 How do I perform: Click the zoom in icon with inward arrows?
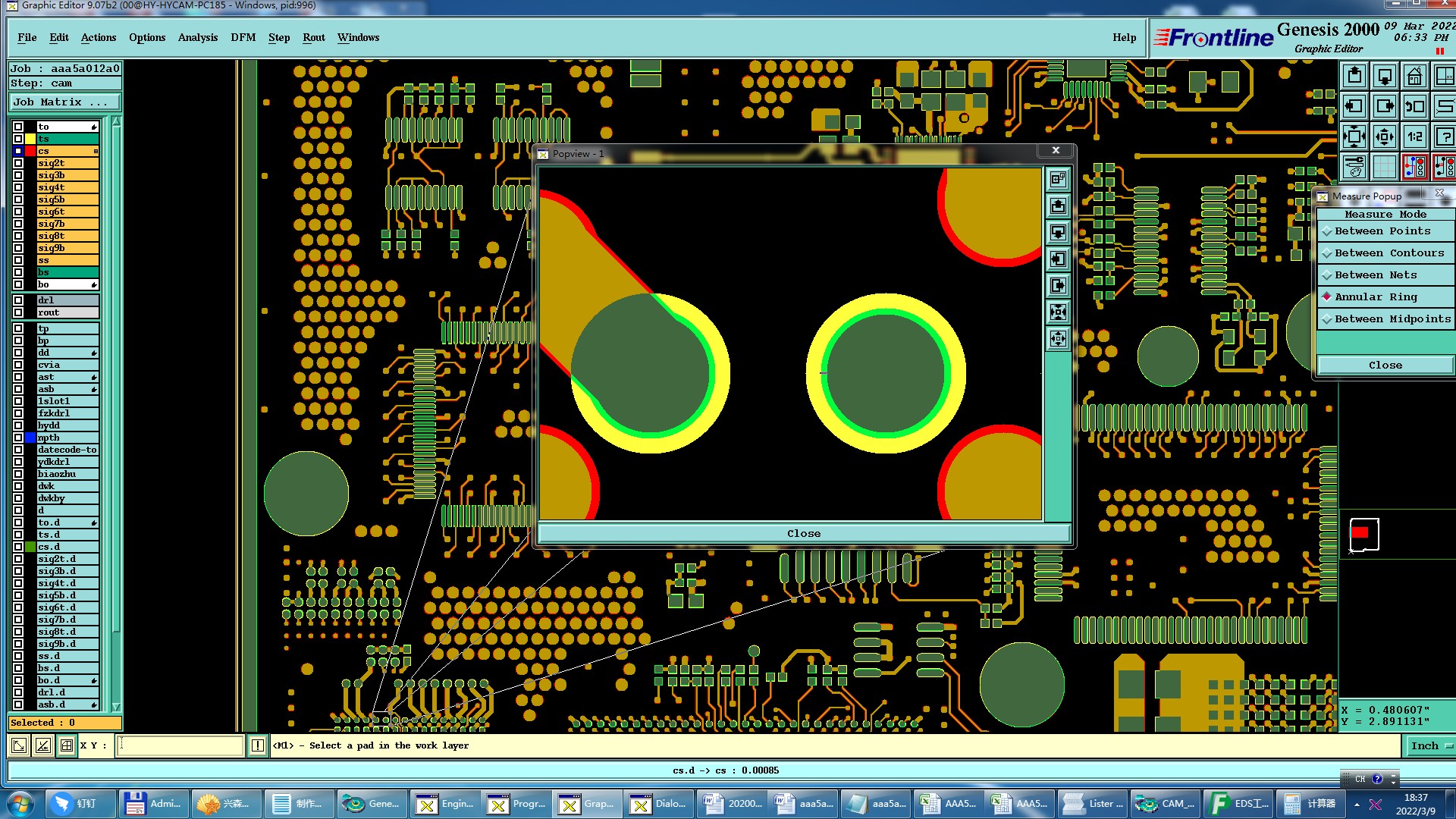point(1354,136)
